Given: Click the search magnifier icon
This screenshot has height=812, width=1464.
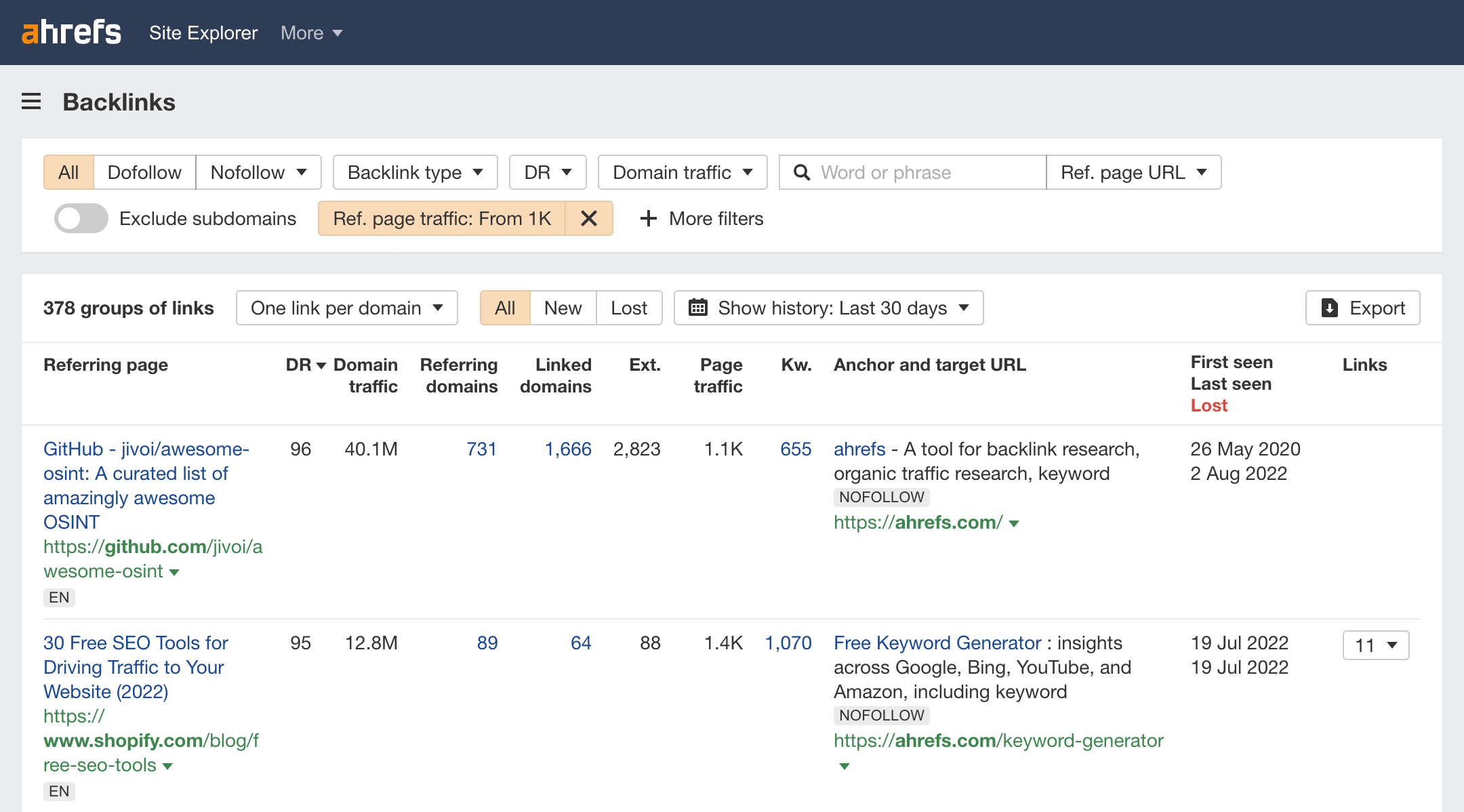Looking at the screenshot, I should [x=801, y=172].
